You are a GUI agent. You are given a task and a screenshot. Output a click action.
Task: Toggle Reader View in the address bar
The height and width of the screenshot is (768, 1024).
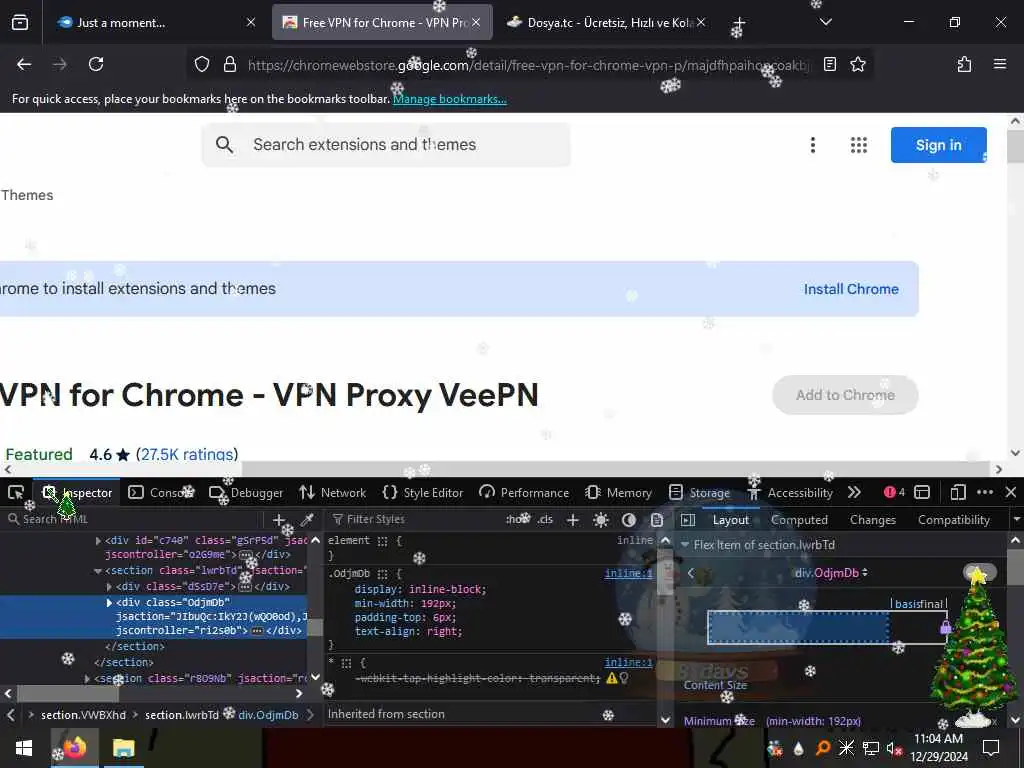829,64
